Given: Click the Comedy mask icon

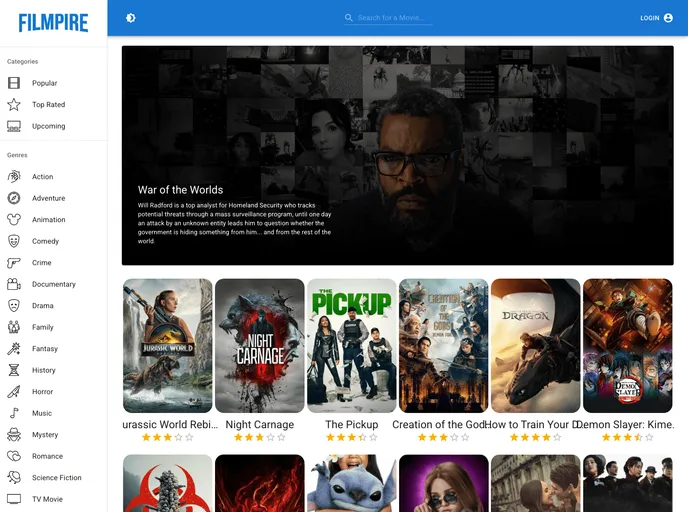Looking at the screenshot, I should click(x=14, y=241).
